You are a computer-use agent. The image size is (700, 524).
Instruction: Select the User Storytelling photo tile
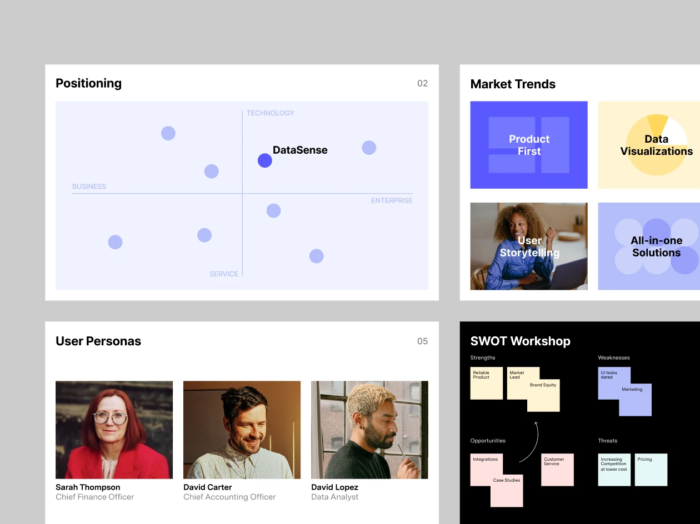coord(529,246)
